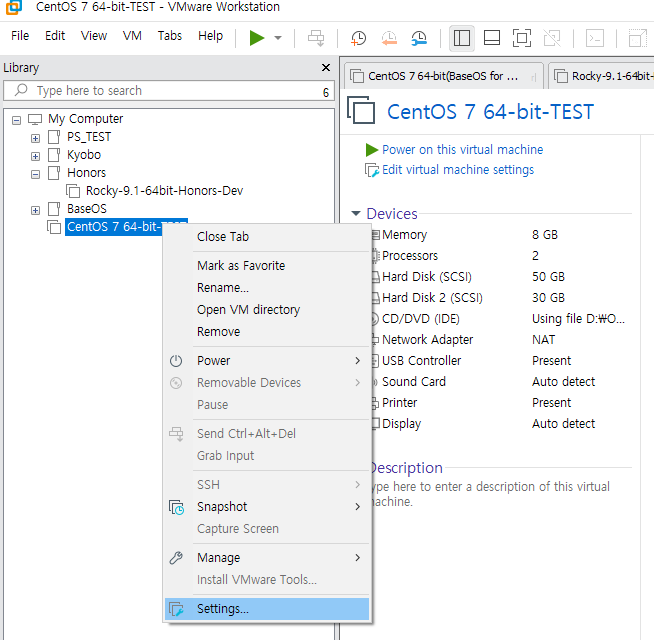Select Hard Disk (SCSI) device row
The height and width of the screenshot is (640, 654).
(502, 277)
